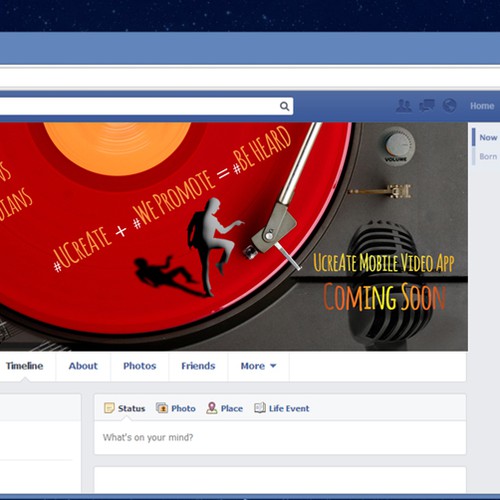This screenshot has height=500, width=500.
Task: Click inside the Facebook search box
Action: [x=147, y=106]
